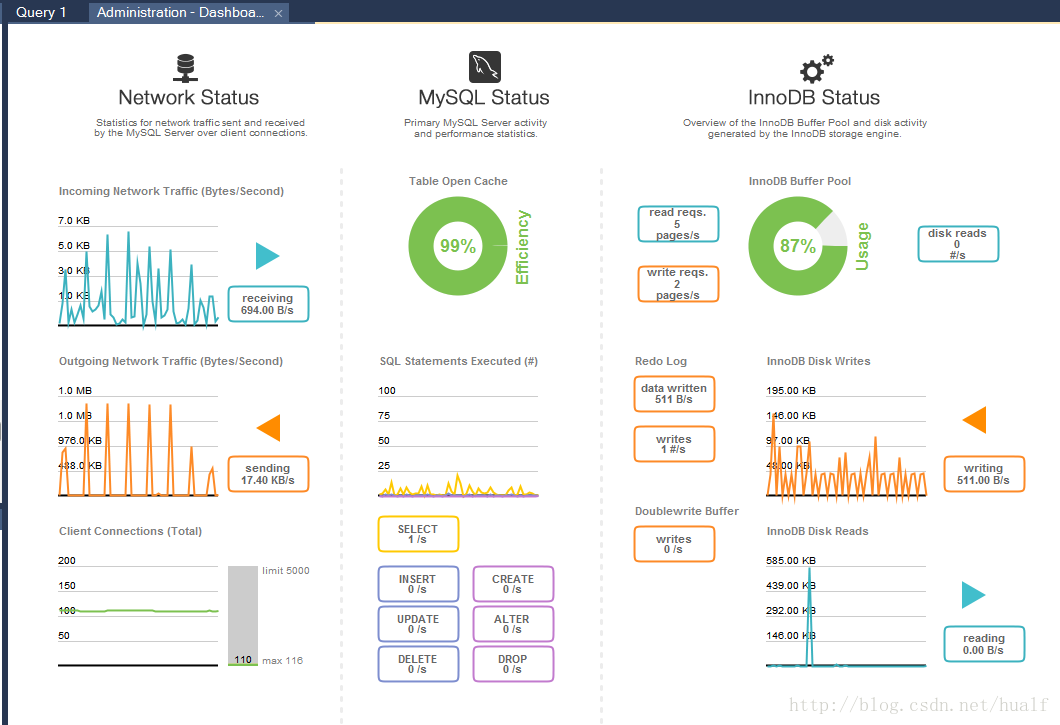Click the read reqs. 5 pages/s box
1060x725 pixels.
click(x=678, y=224)
